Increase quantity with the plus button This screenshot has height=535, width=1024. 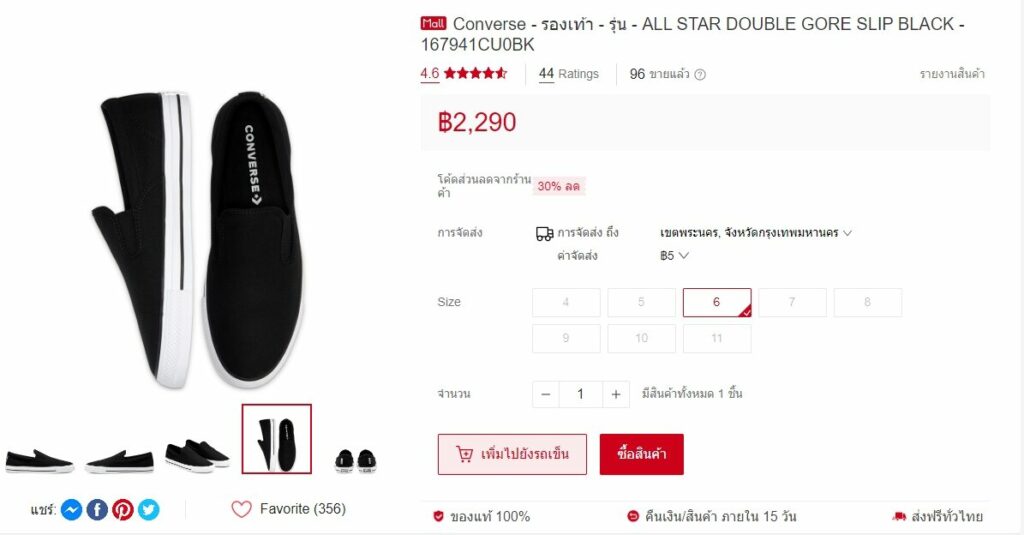[615, 394]
